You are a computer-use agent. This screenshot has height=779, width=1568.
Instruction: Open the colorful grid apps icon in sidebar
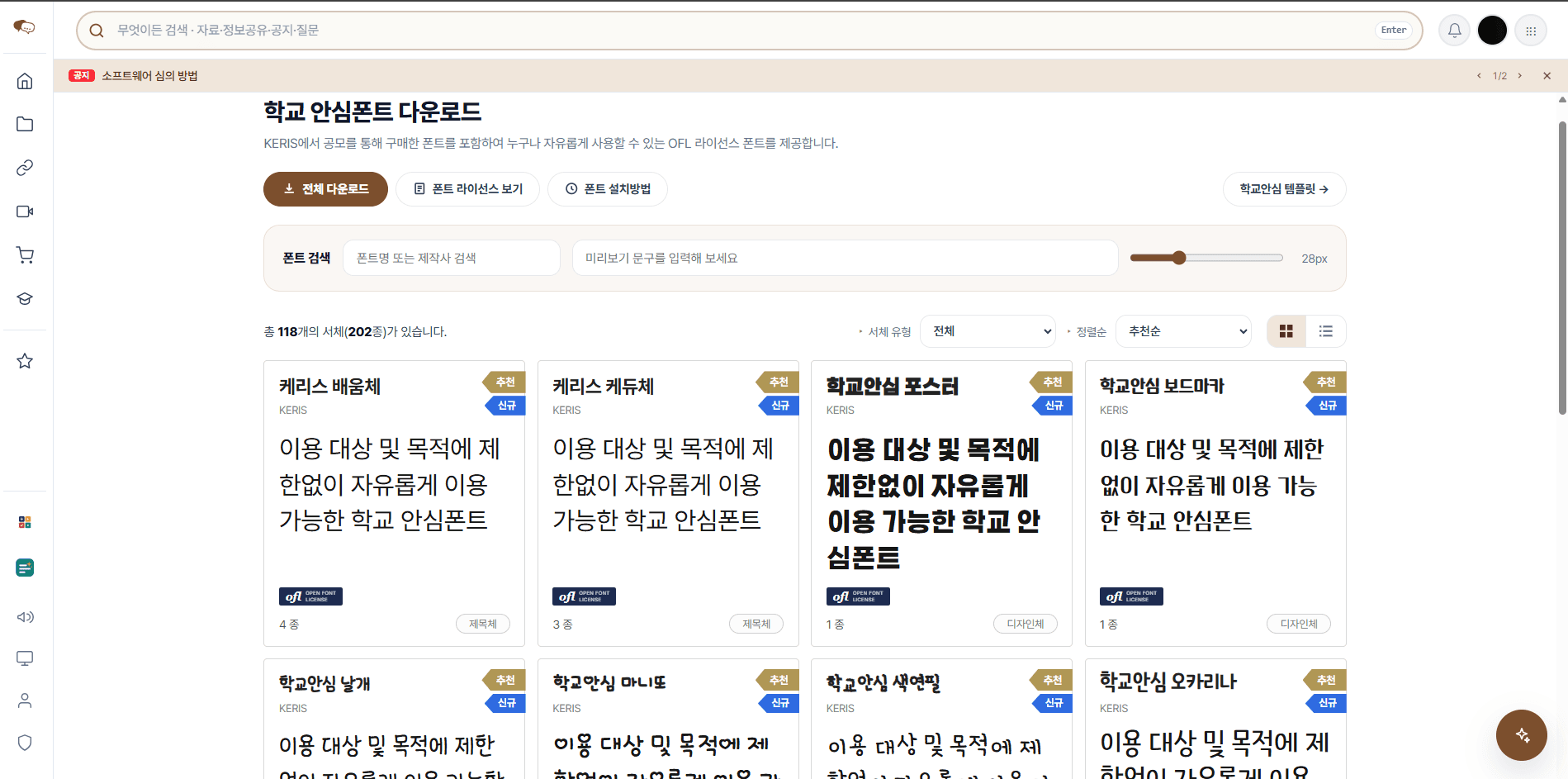25,522
